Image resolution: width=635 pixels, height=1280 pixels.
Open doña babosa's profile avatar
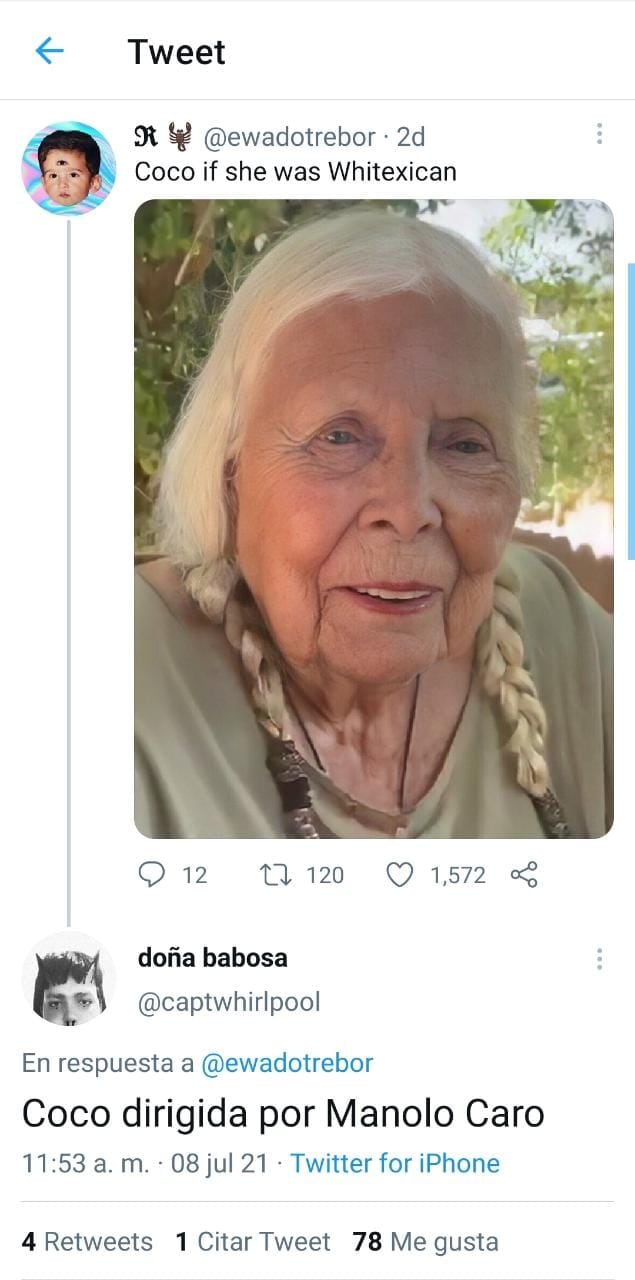click(69, 978)
